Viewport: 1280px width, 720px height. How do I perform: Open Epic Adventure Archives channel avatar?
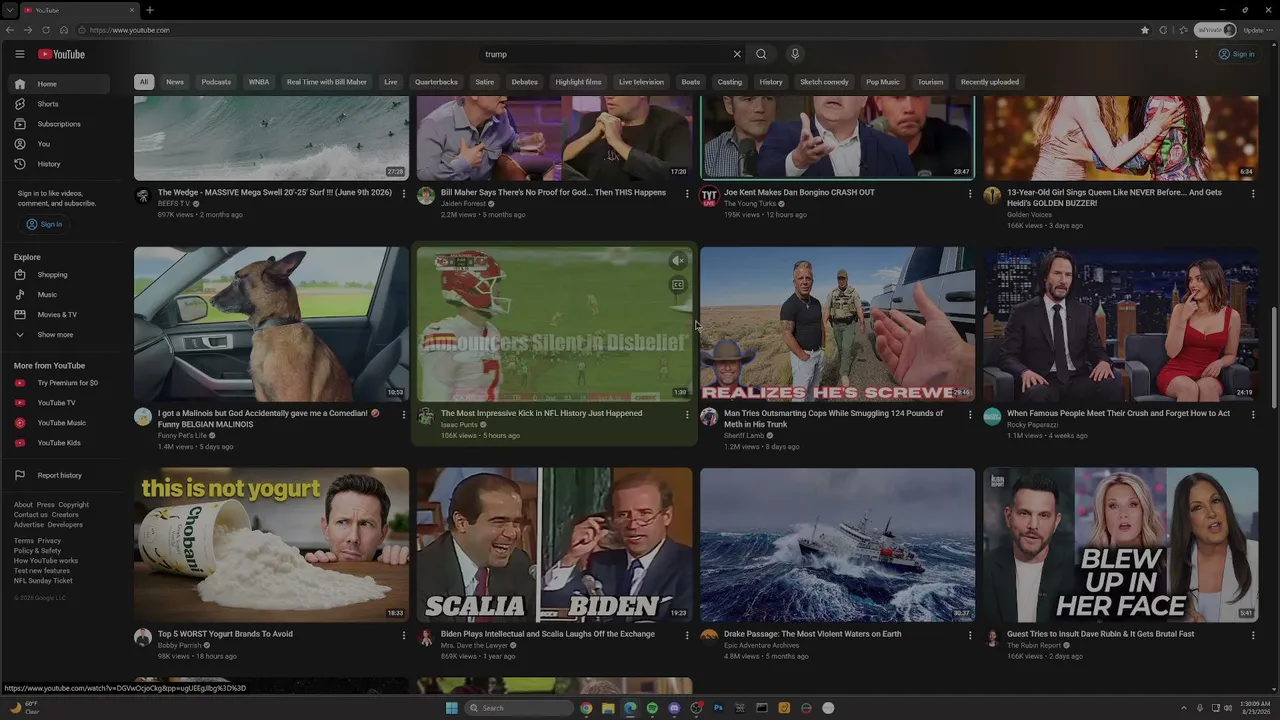click(x=709, y=638)
